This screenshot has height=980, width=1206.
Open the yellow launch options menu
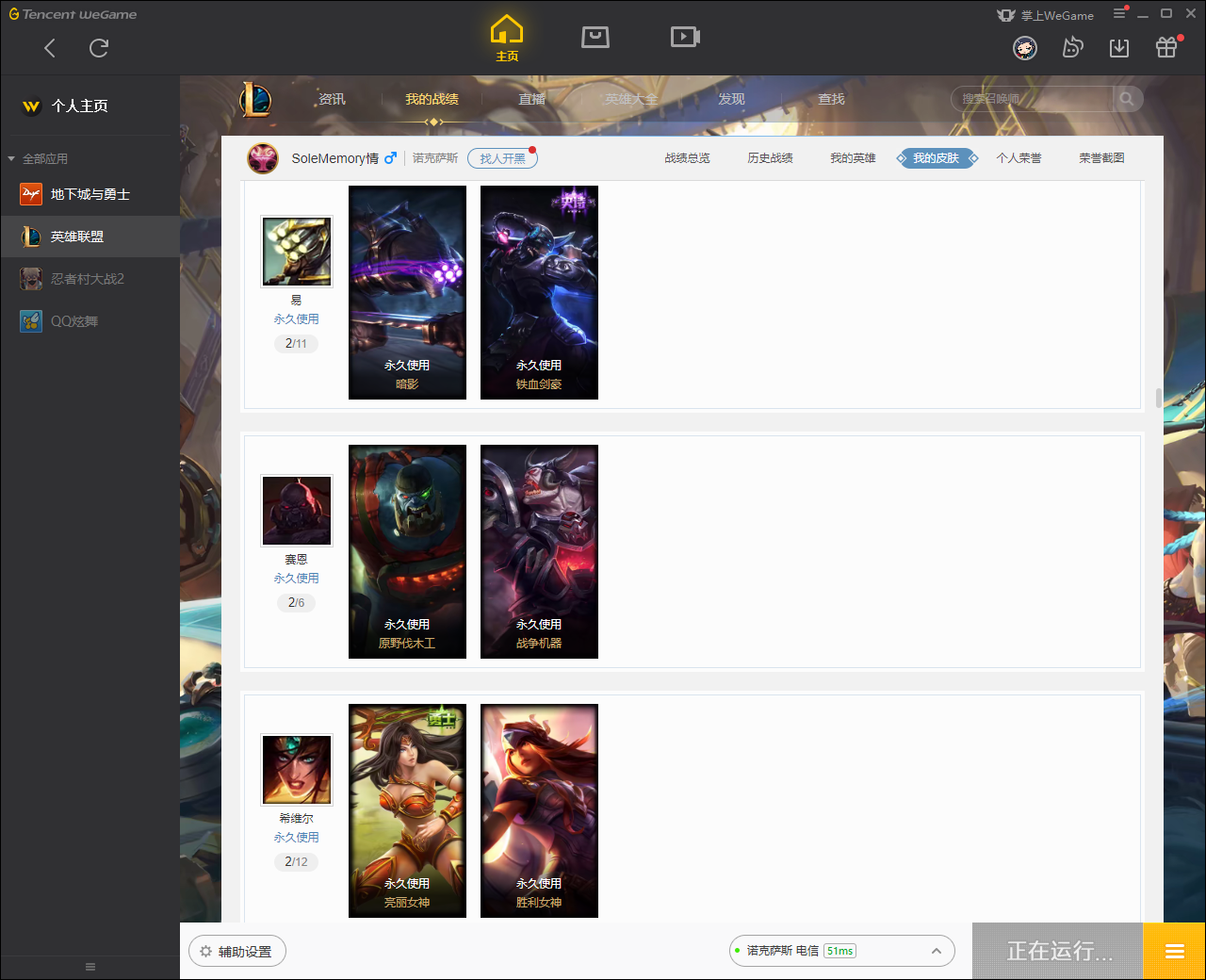click(1174, 952)
